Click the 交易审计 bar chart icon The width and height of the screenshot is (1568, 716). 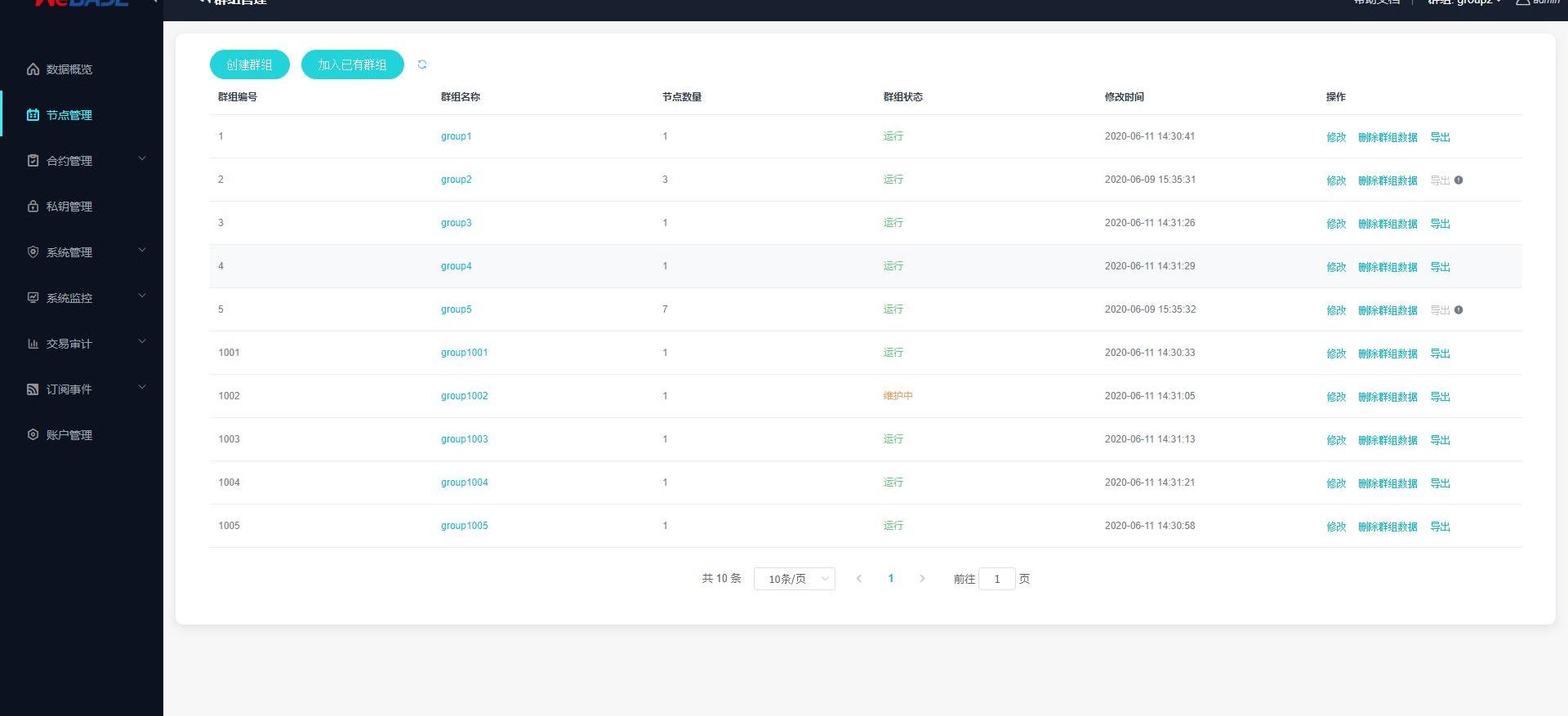pyautogui.click(x=33, y=344)
